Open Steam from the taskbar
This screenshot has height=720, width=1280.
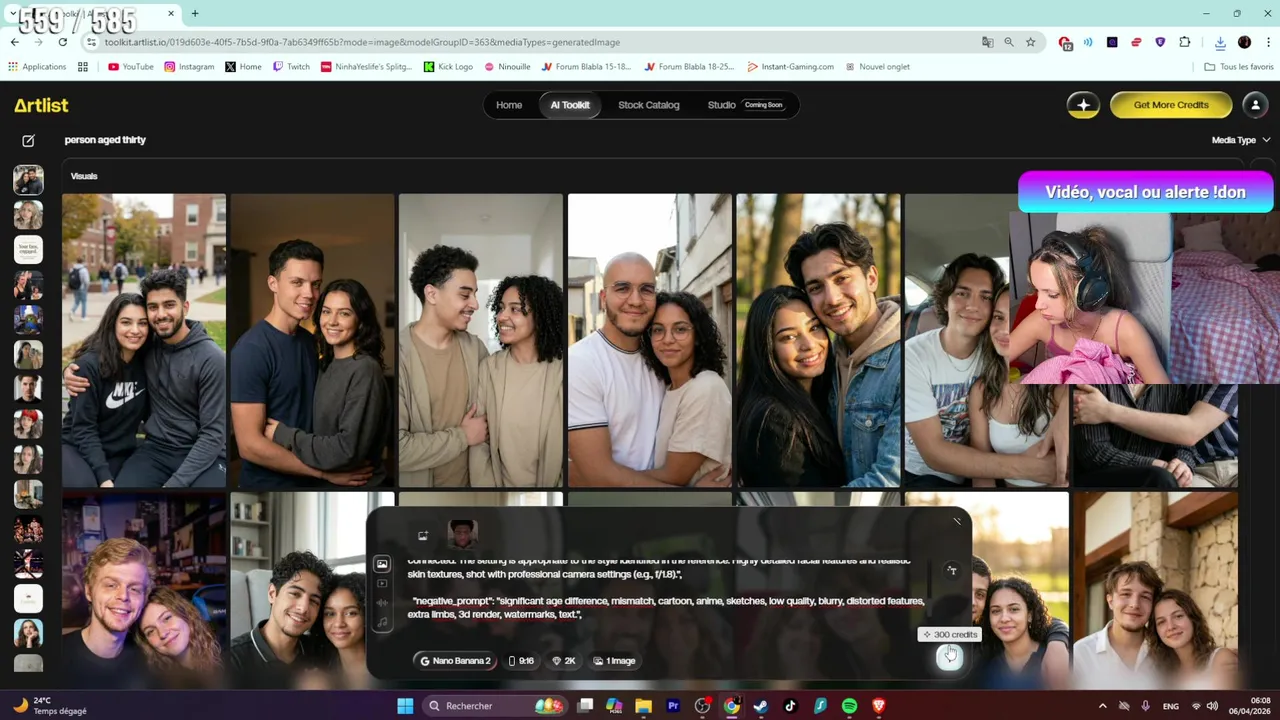761,706
